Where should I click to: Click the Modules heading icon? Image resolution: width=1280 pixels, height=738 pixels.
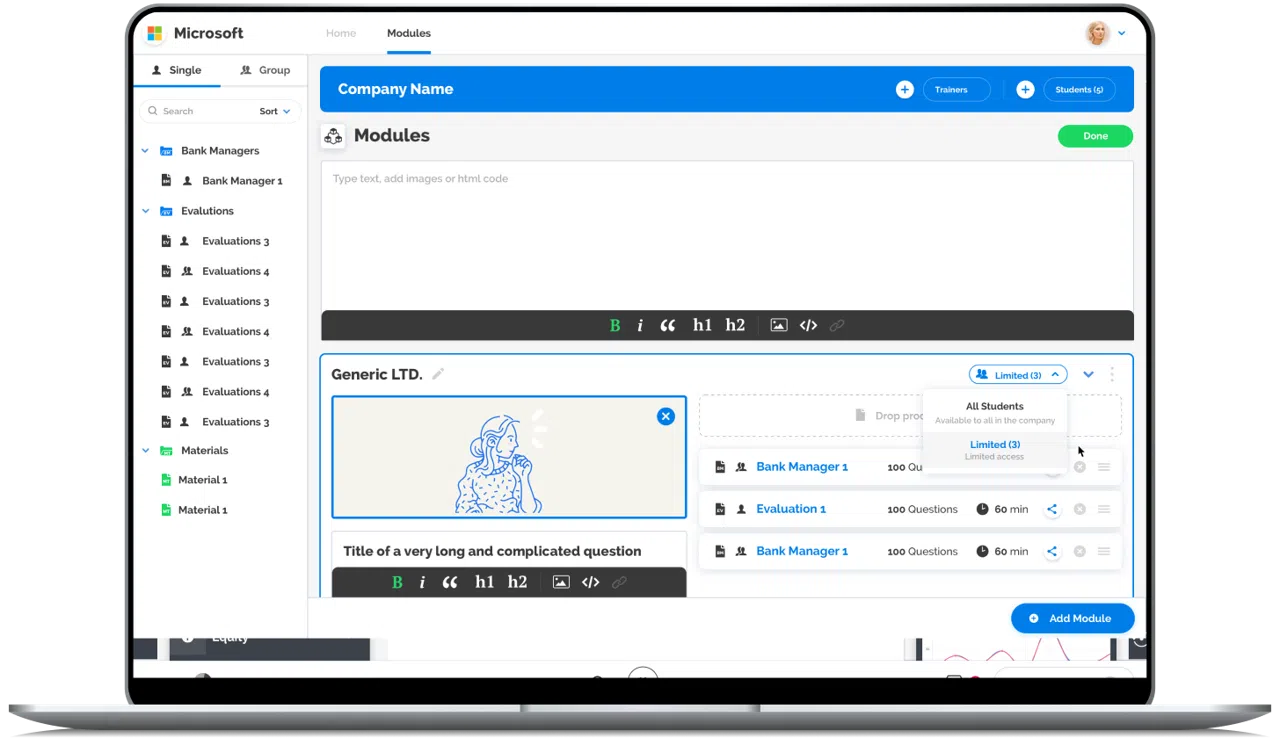(x=333, y=136)
